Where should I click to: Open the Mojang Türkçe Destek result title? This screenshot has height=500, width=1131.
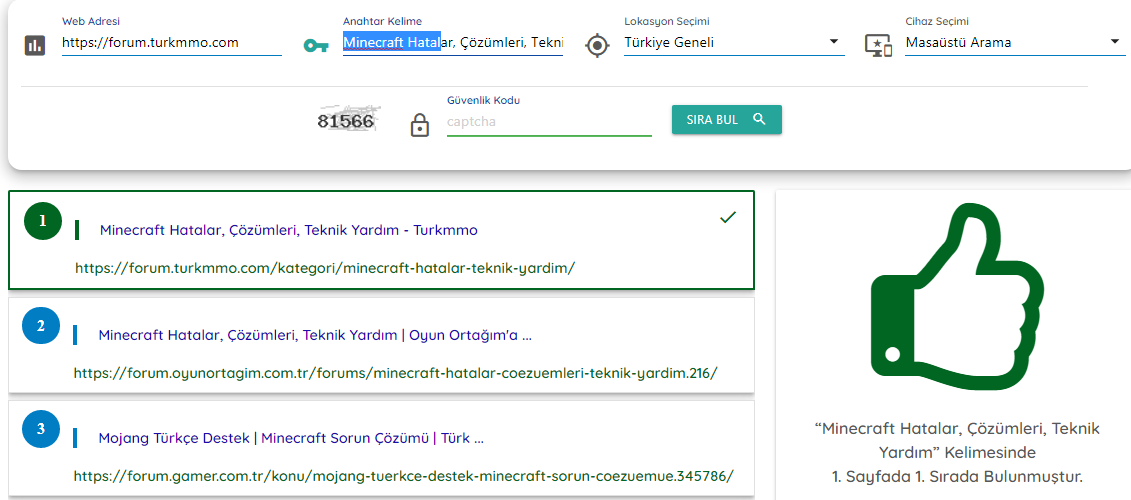pyautogui.click(x=291, y=438)
